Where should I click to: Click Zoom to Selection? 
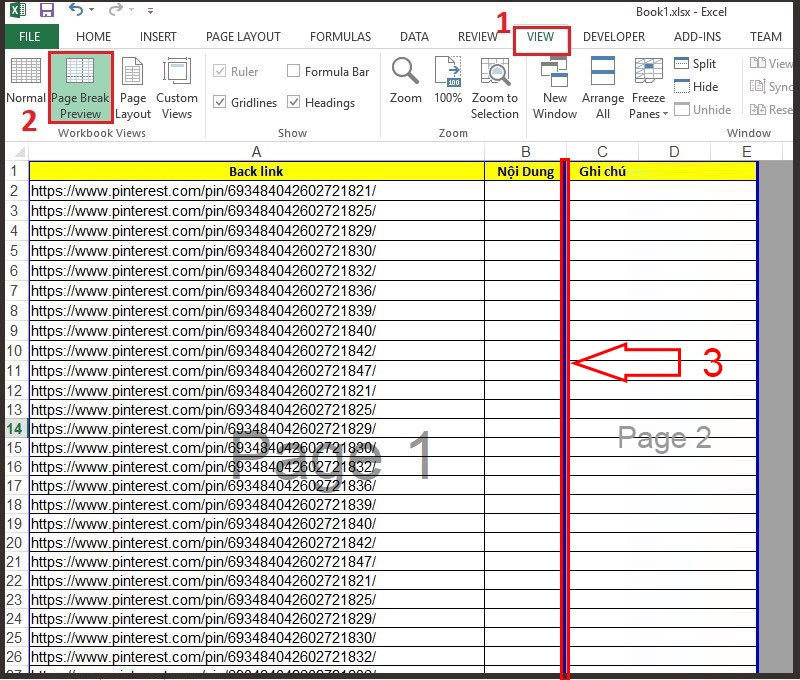(x=494, y=88)
